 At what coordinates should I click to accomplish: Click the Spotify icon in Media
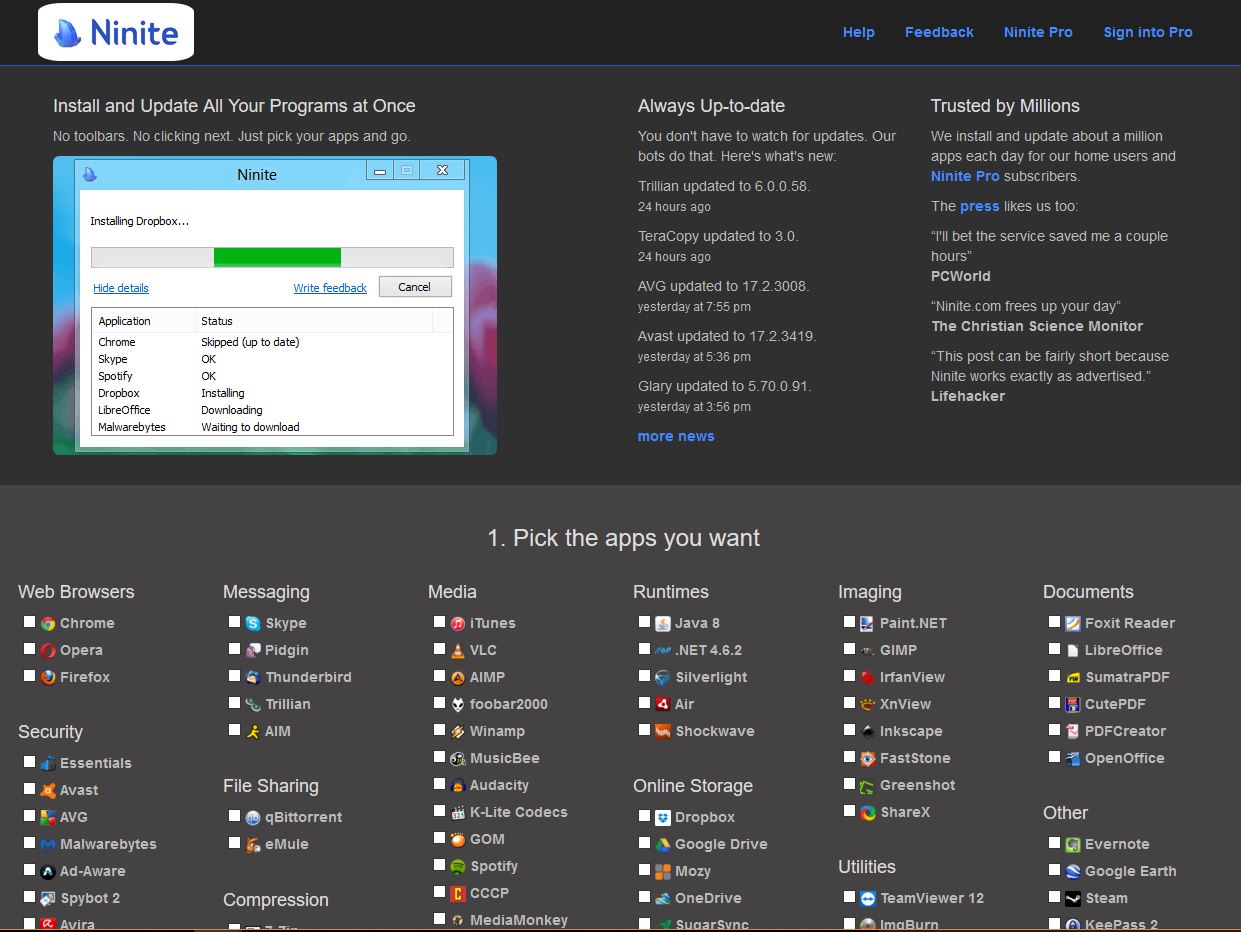click(x=458, y=866)
